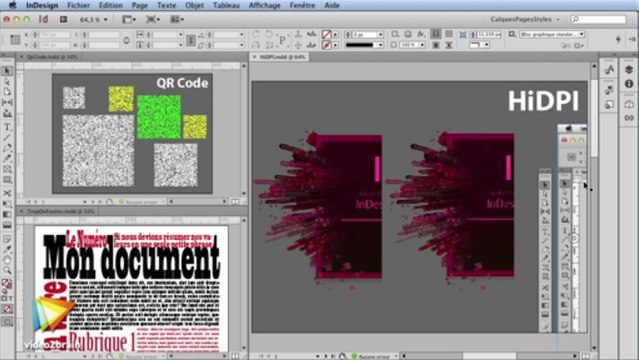Open the opacity percentage dropdown
This screenshot has height=360, width=639.
pos(423,45)
